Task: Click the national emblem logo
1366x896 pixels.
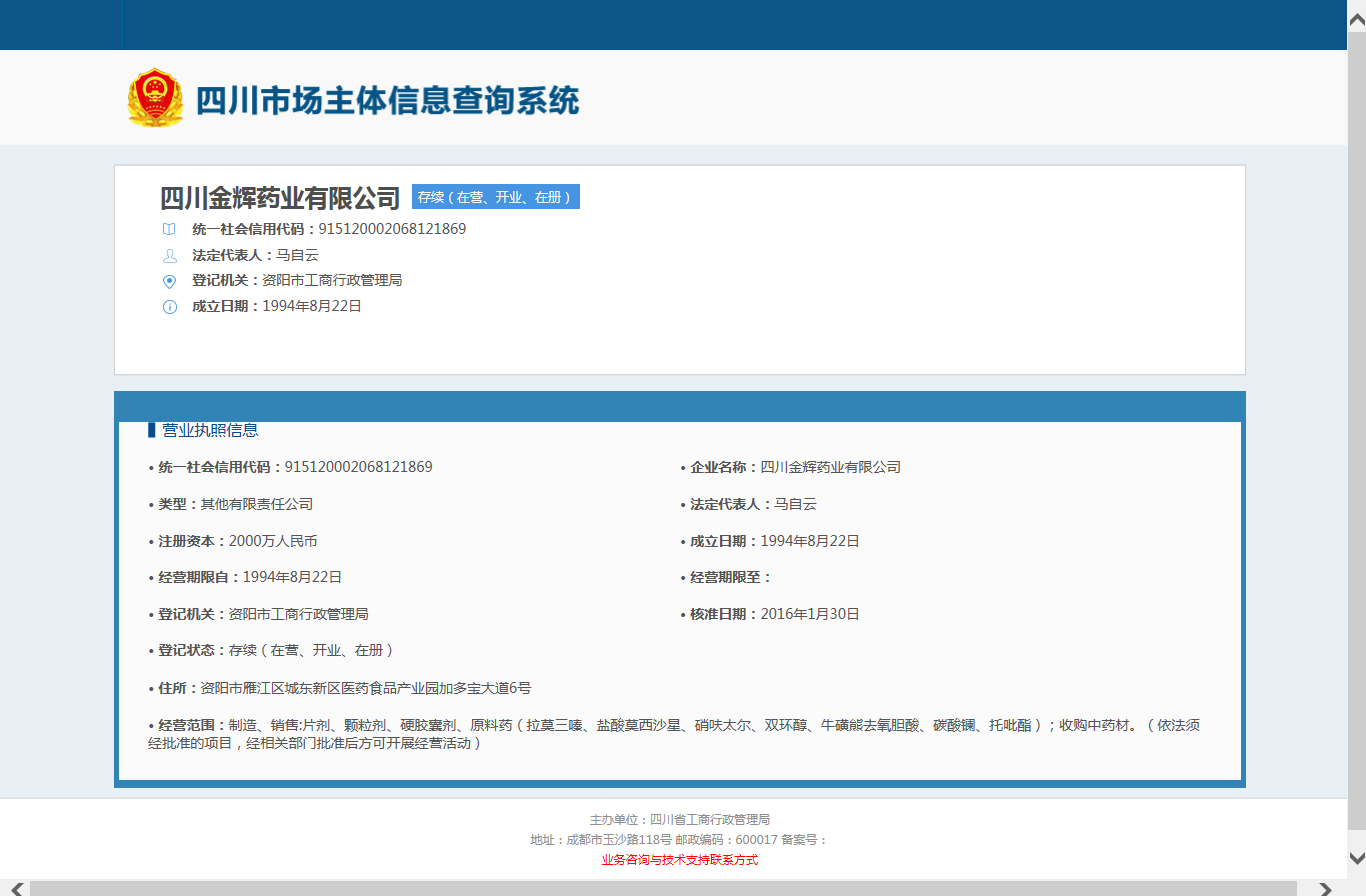Action: (x=155, y=98)
